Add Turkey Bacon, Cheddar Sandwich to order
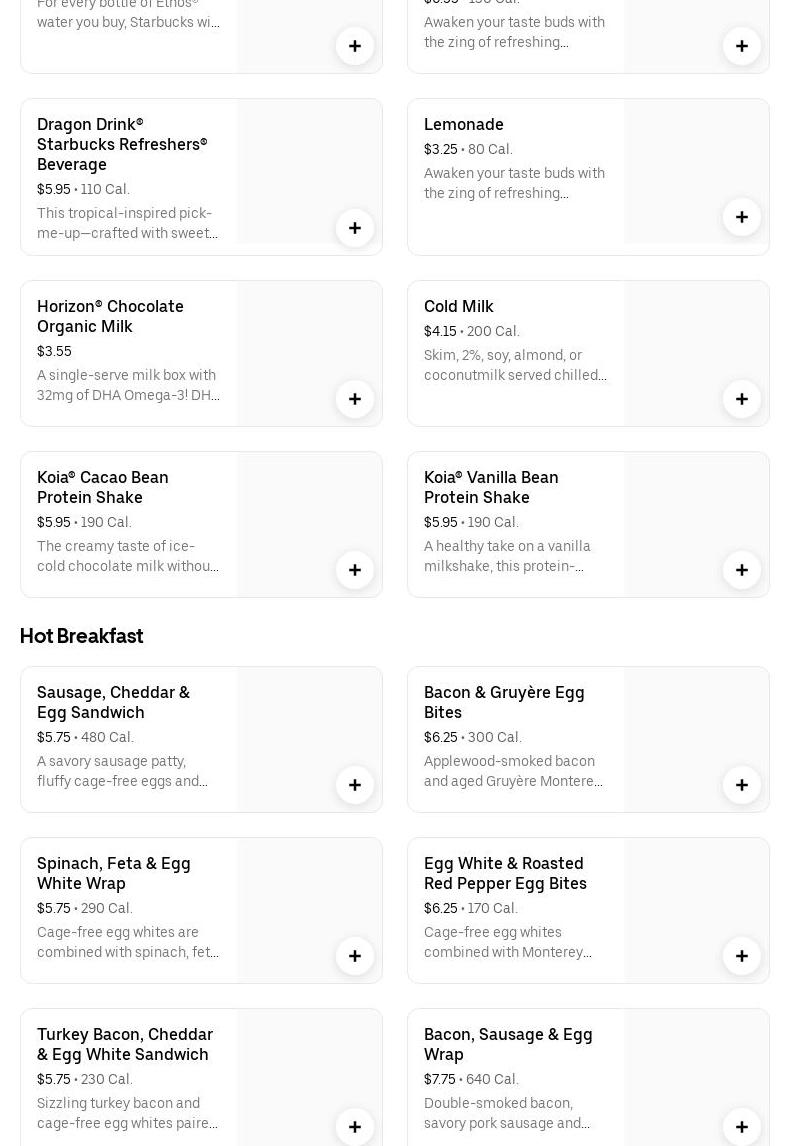804x1146 pixels. click(x=355, y=1127)
